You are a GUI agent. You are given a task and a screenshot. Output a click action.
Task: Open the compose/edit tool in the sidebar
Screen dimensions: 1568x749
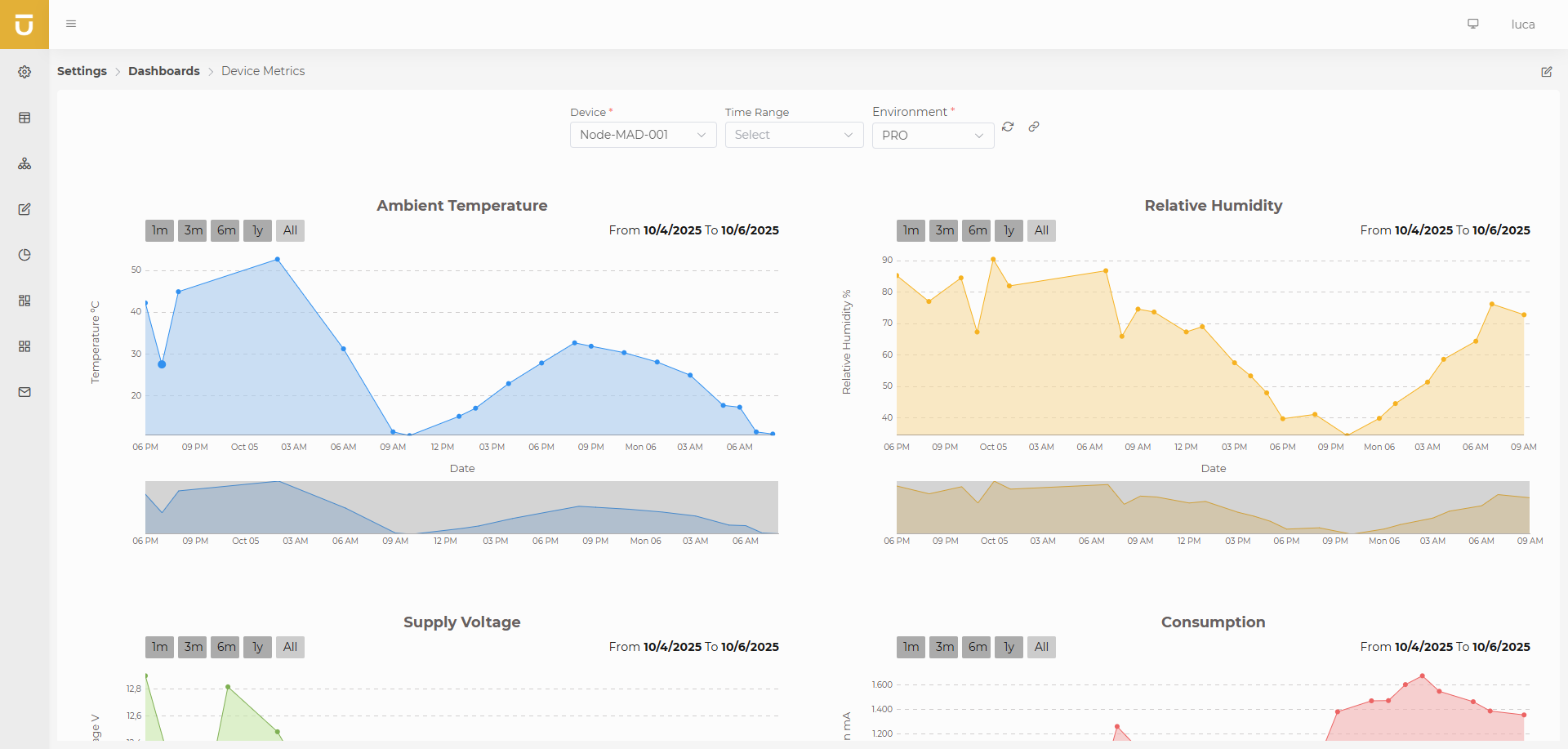pos(24,209)
